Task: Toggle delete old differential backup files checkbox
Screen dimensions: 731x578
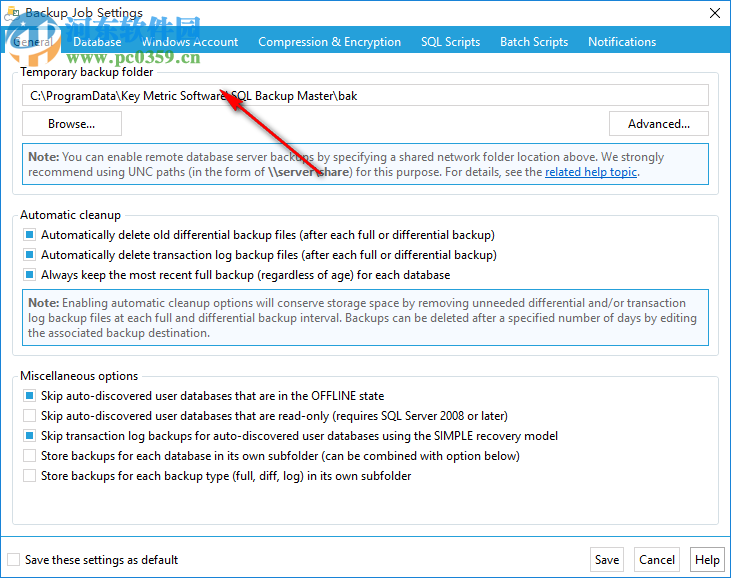Action: 29,234
